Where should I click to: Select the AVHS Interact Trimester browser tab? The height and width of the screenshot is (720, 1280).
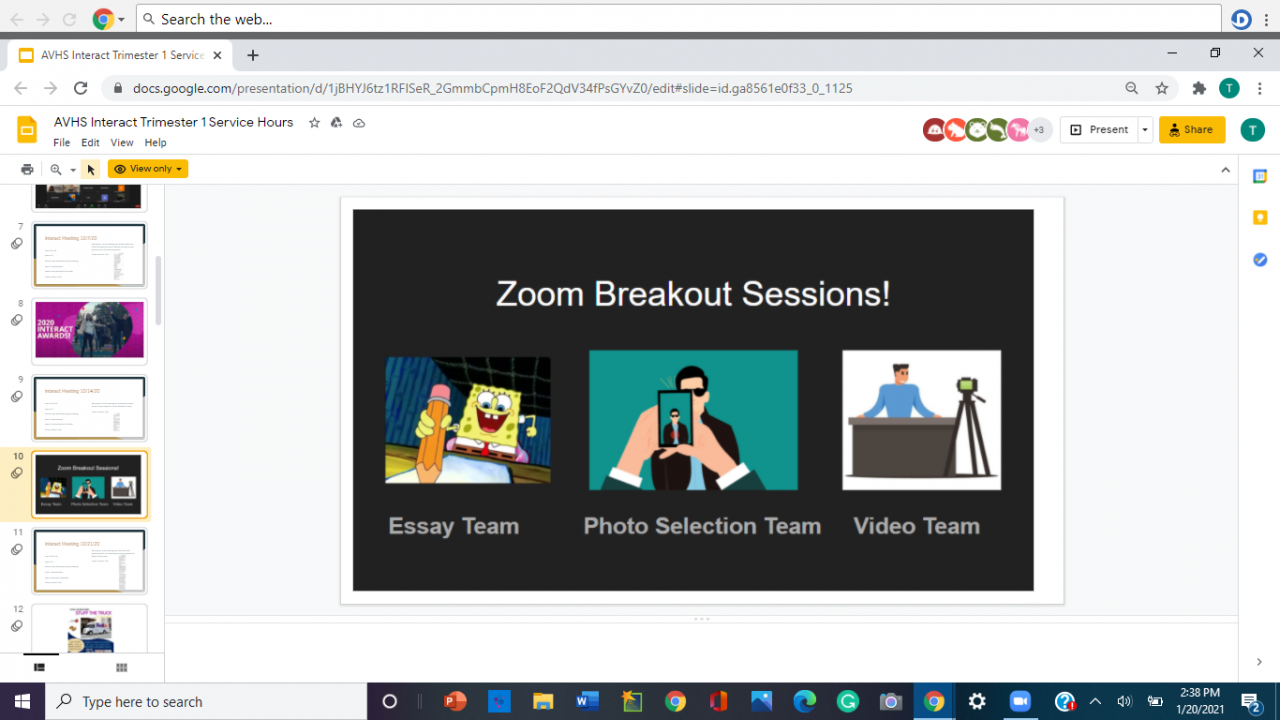(x=120, y=55)
